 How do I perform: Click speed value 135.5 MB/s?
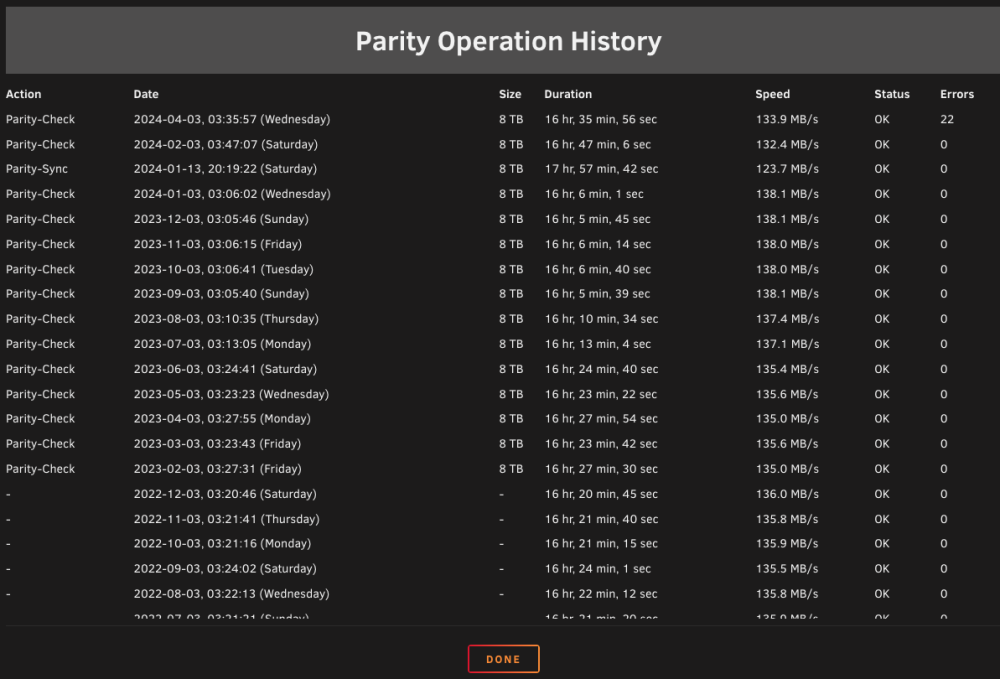click(787, 569)
